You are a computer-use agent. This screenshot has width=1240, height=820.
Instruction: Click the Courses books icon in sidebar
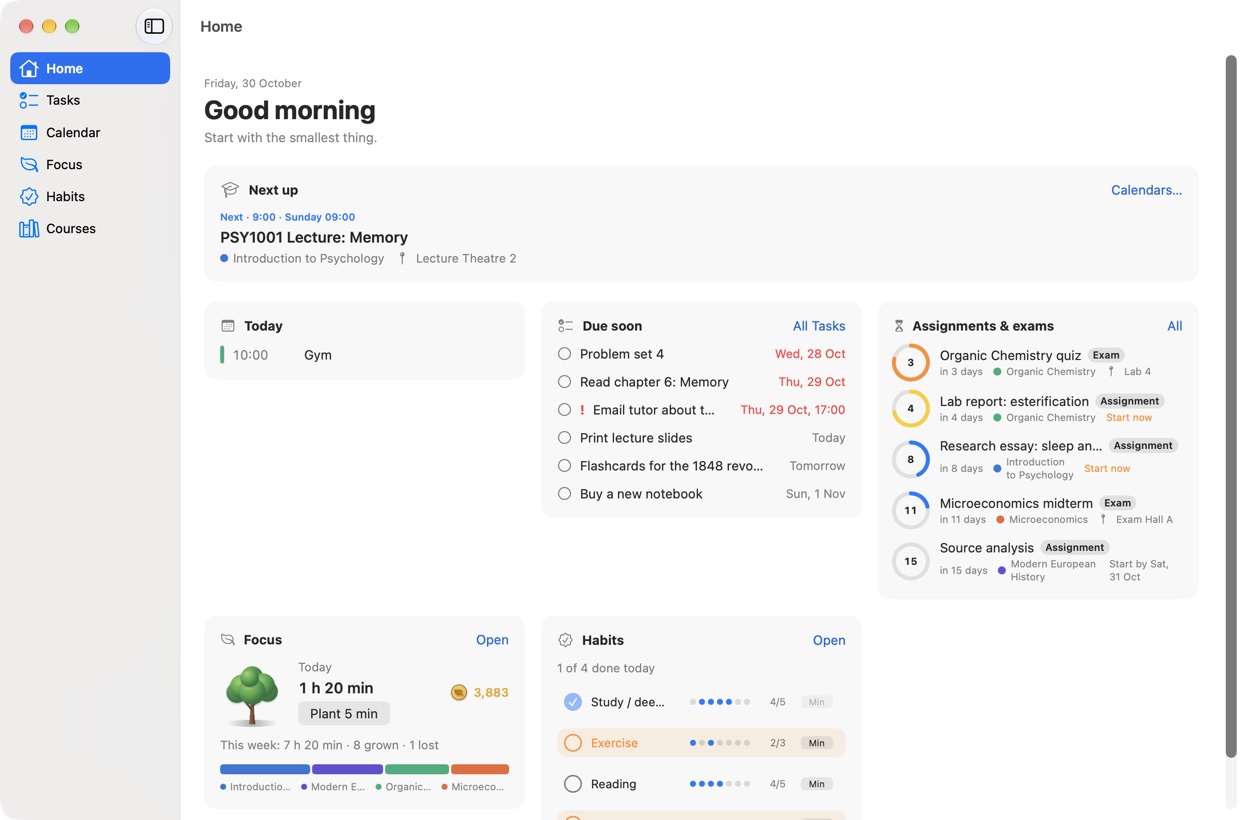pos(29,228)
